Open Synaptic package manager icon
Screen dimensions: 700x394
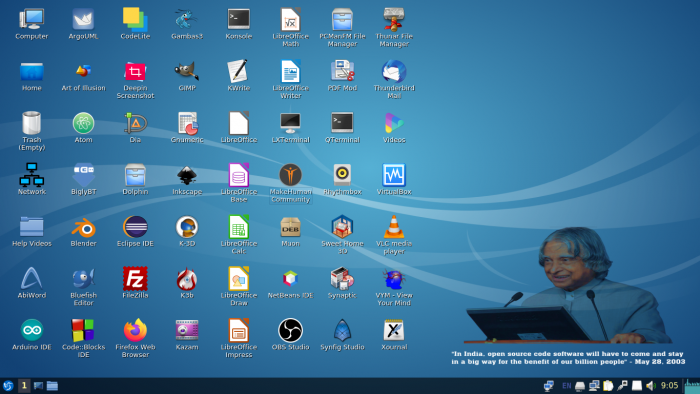click(x=342, y=278)
